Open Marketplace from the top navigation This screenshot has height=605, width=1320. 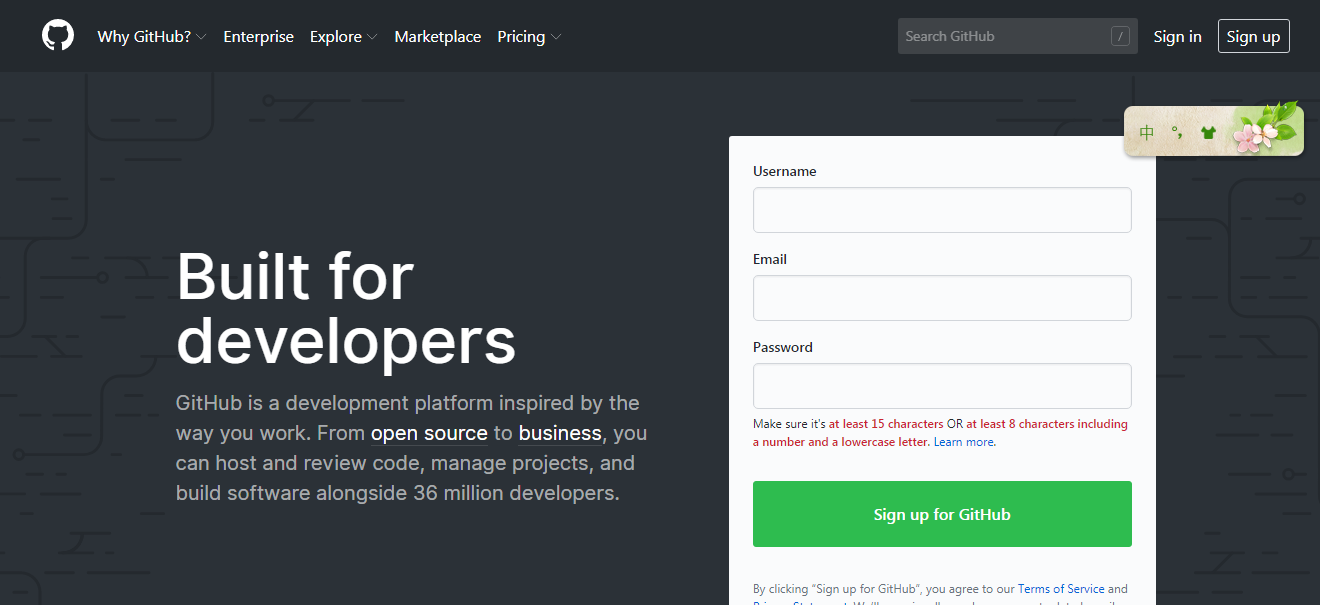[x=438, y=36]
